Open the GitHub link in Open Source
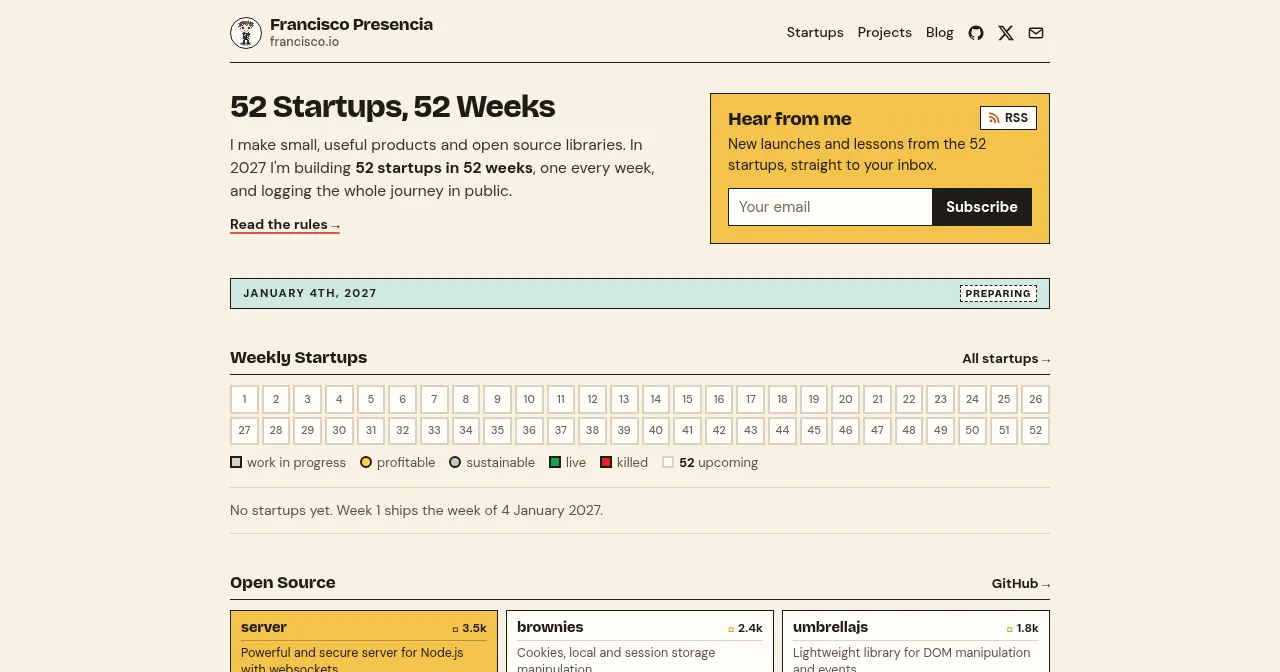 [x=1021, y=584]
